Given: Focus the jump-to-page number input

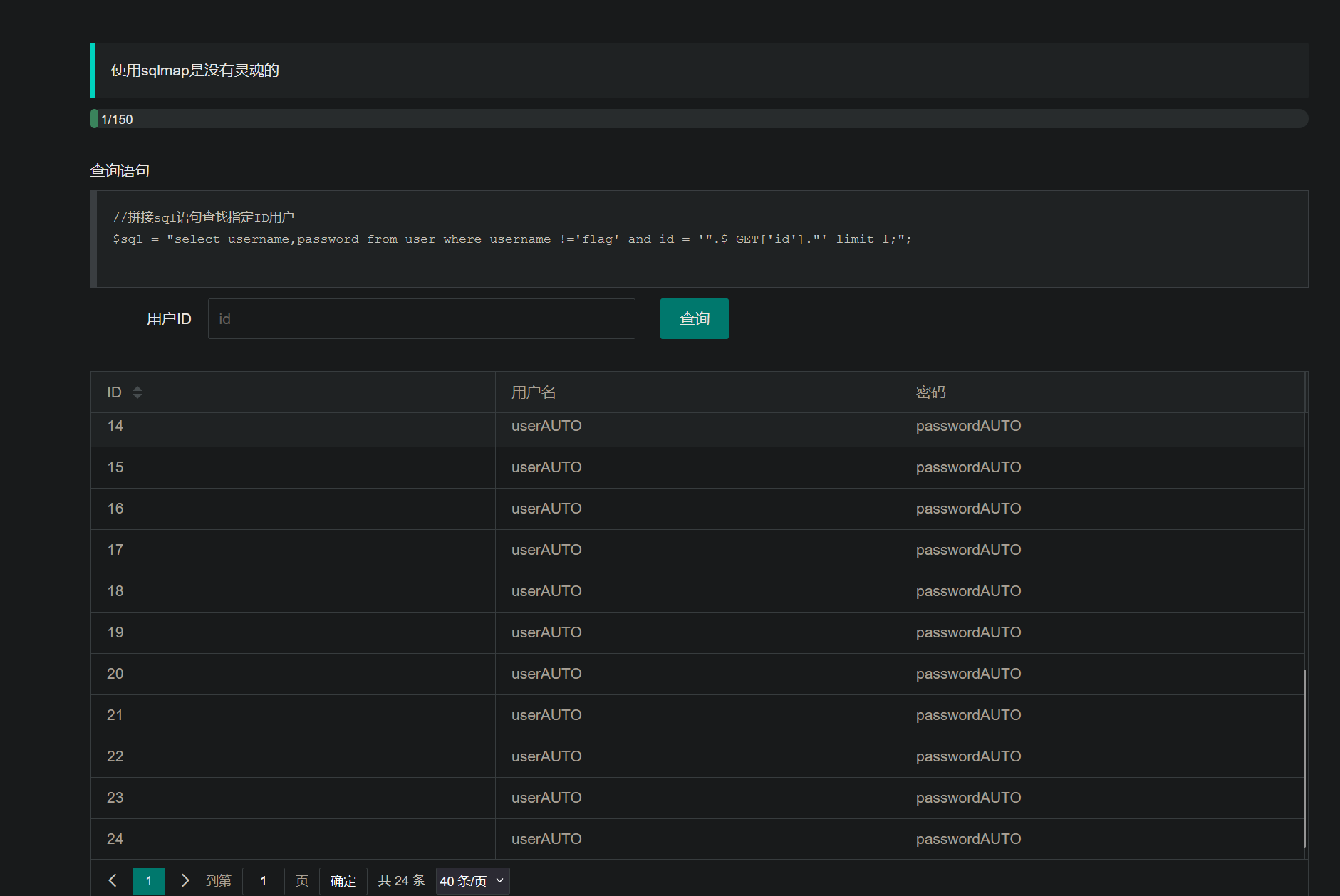Looking at the screenshot, I should (263, 881).
